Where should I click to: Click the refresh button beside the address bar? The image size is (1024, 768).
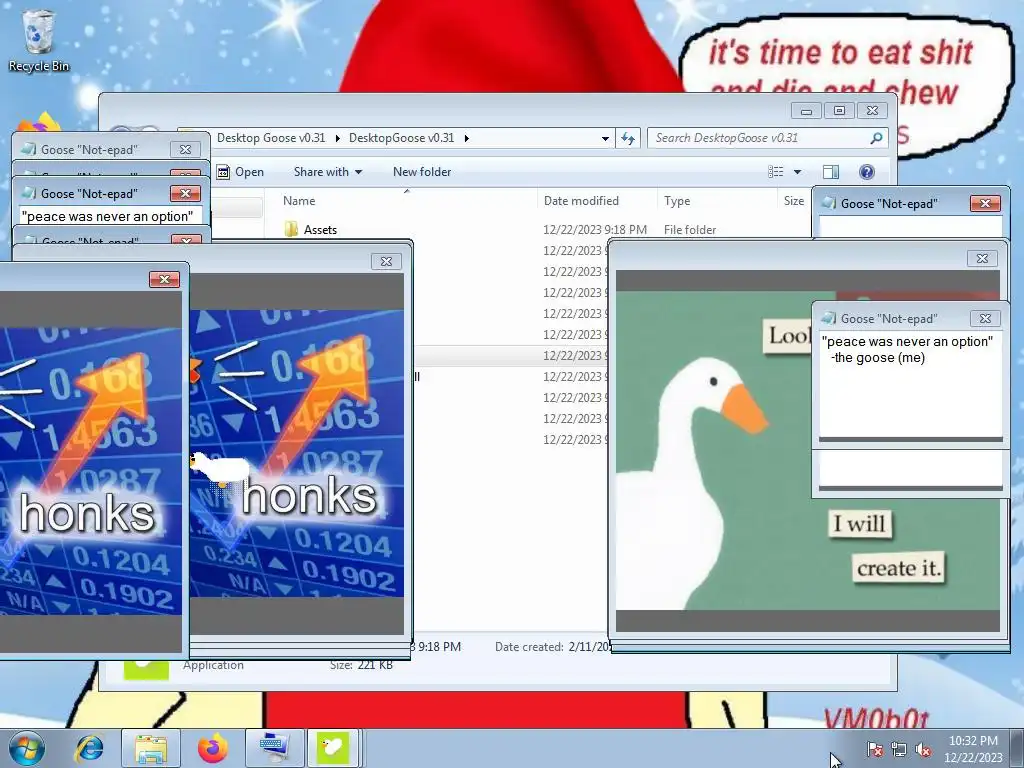point(628,138)
